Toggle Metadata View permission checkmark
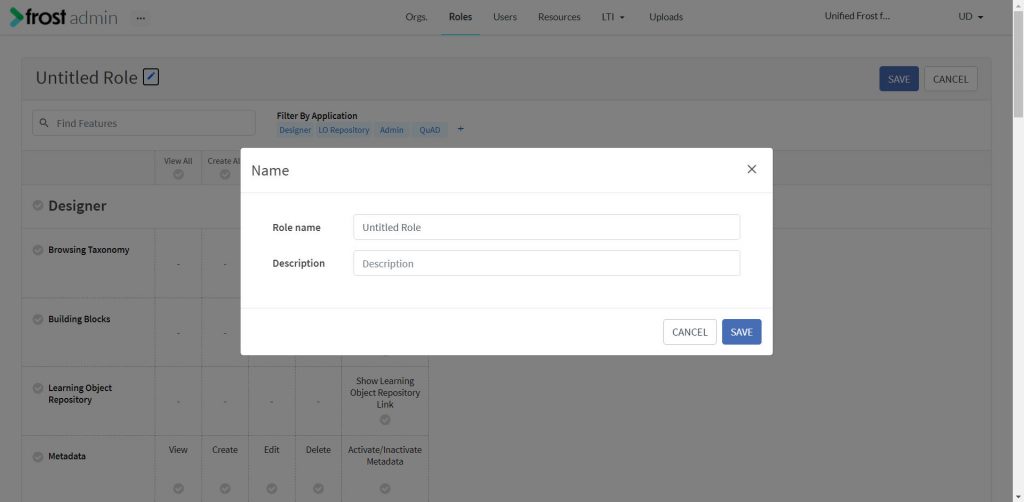This screenshot has height=502, width=1024. click(178, 488)
